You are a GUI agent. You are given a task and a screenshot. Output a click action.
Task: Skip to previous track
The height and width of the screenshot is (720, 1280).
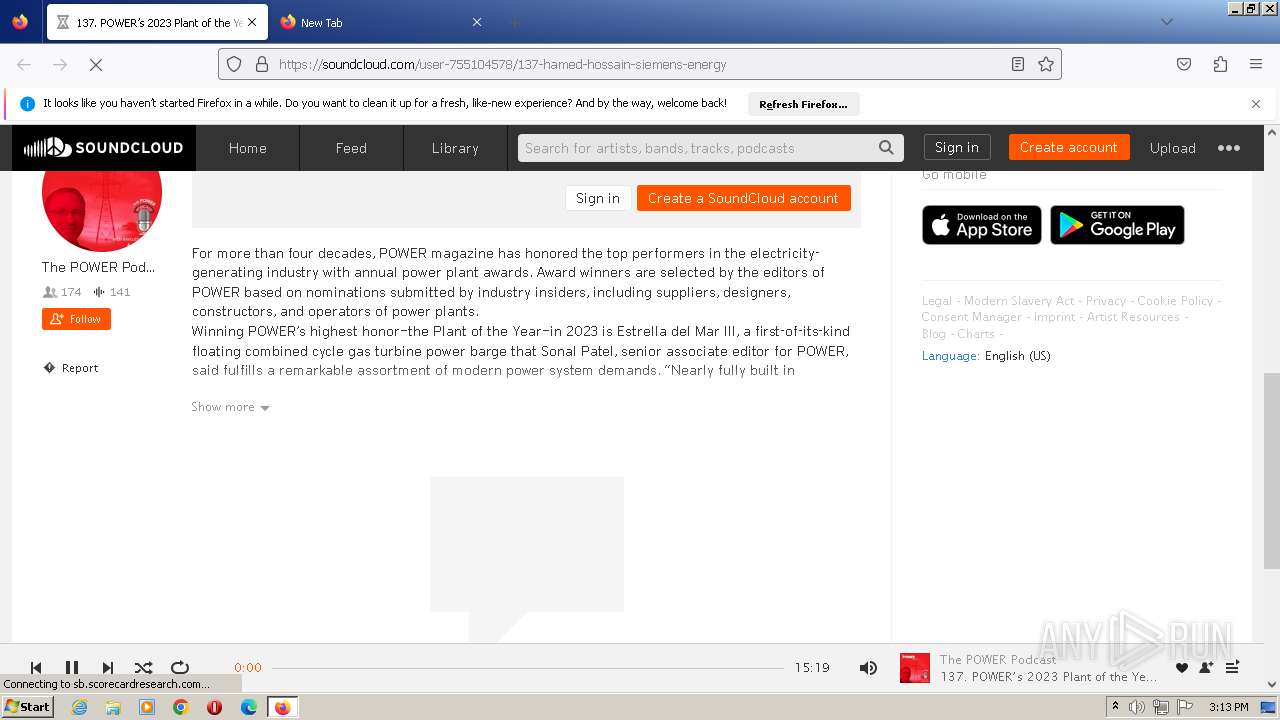click(36, 668)
